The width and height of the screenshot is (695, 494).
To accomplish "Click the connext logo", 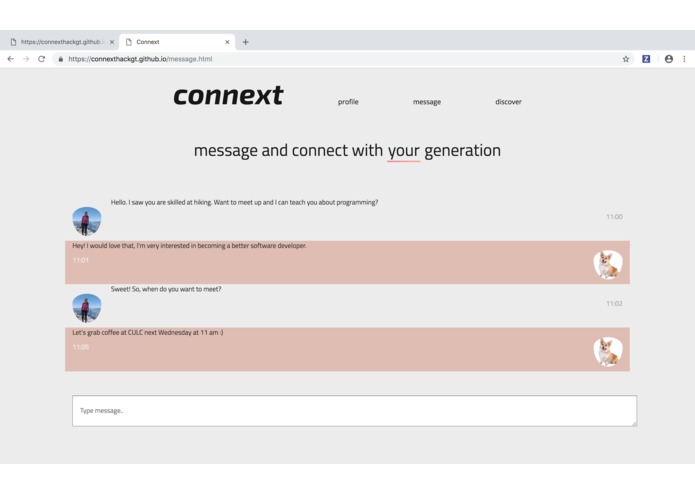I will point(228,95).
